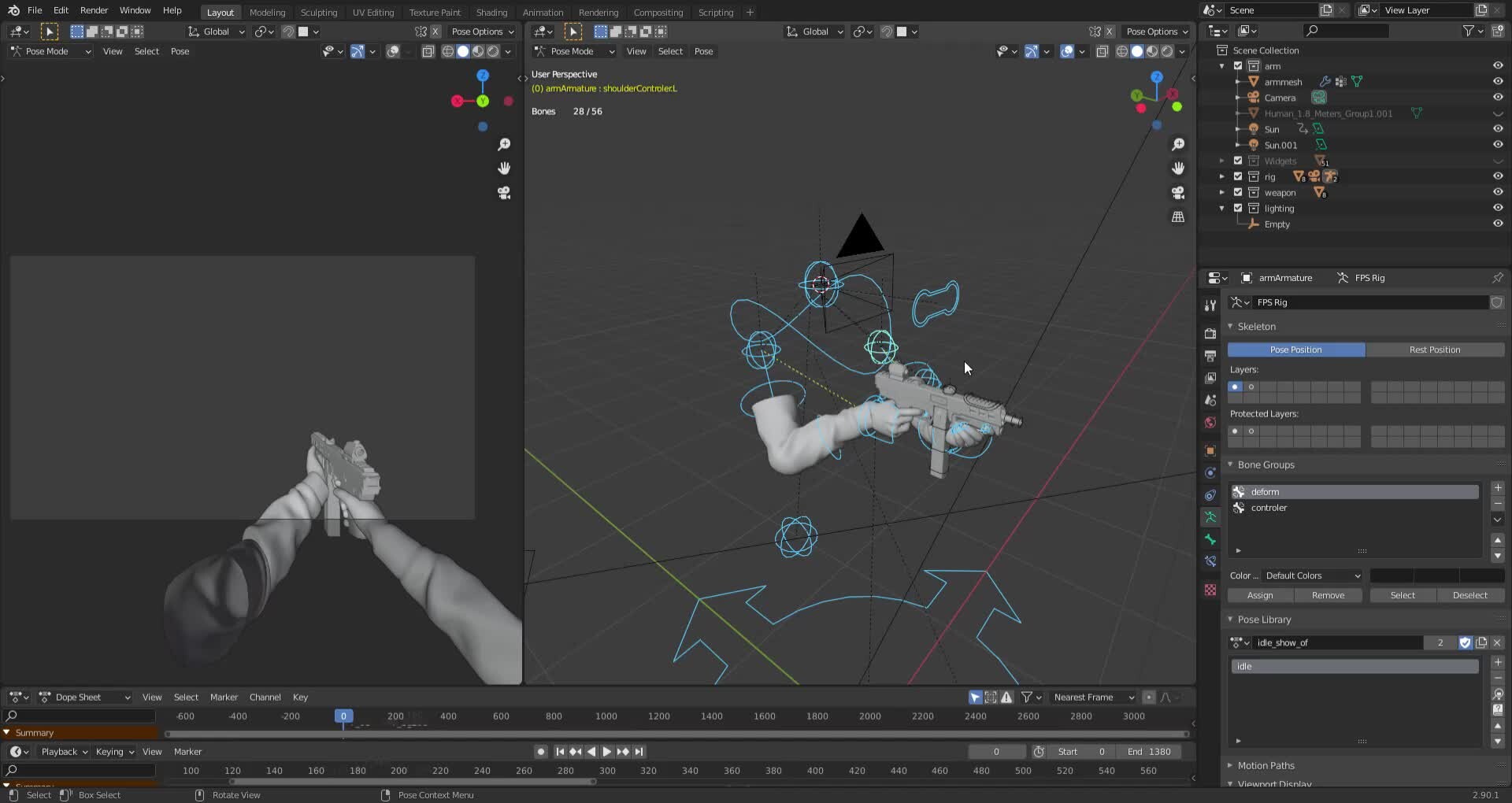Switch to the Animation workspace tab
The height and width of the screenshot is (803, 1512).
[x=543, y=12]
